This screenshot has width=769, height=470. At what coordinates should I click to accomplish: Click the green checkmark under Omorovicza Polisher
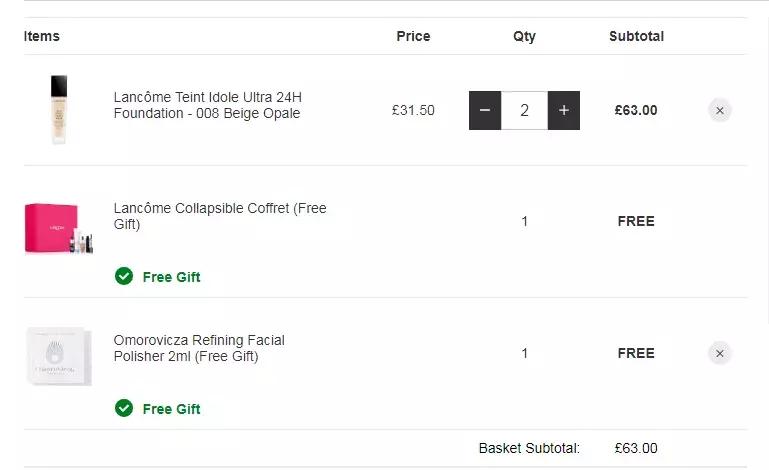click(124, 408)
